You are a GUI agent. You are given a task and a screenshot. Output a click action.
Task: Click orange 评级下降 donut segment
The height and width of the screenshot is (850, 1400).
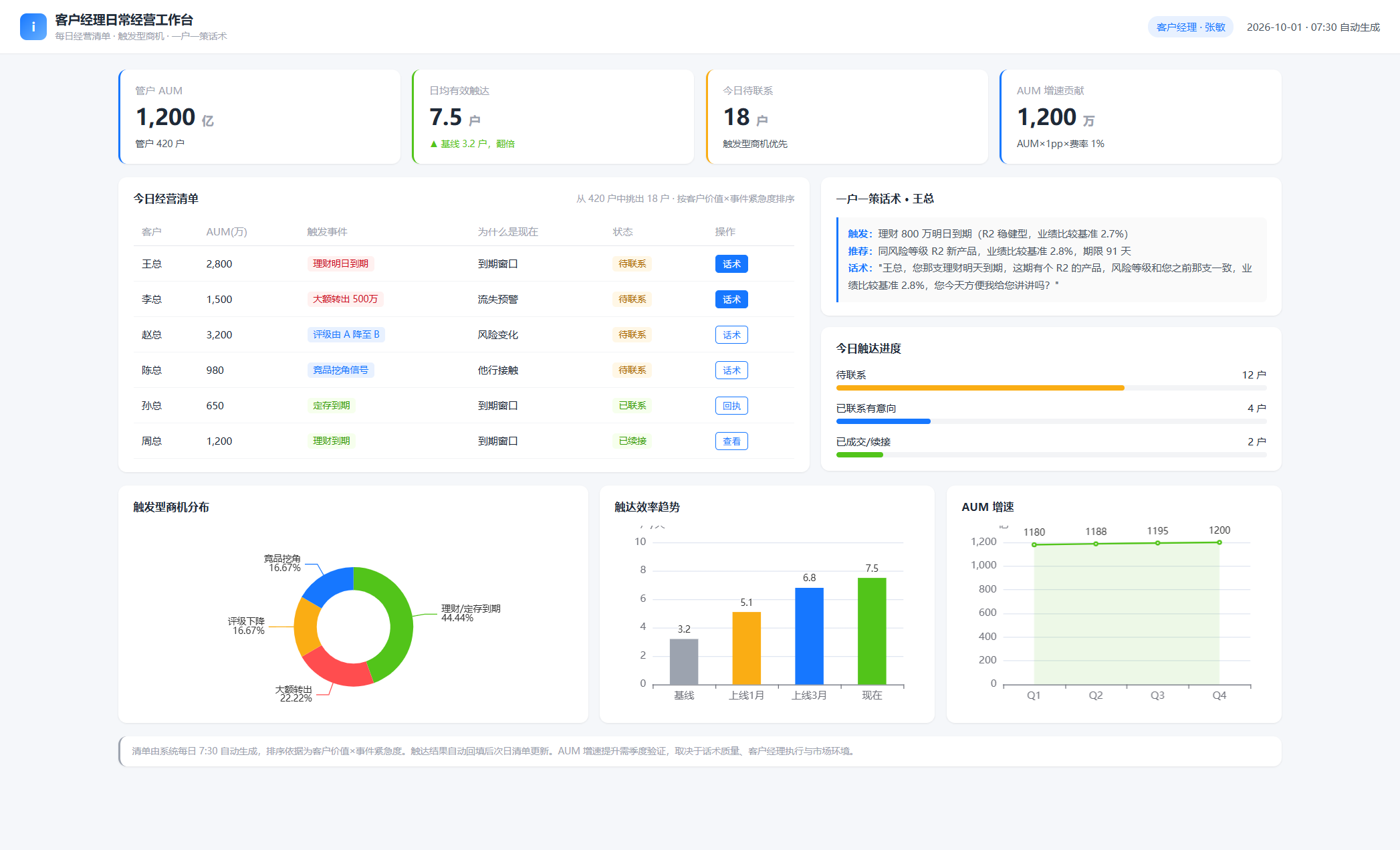[306, 627]
